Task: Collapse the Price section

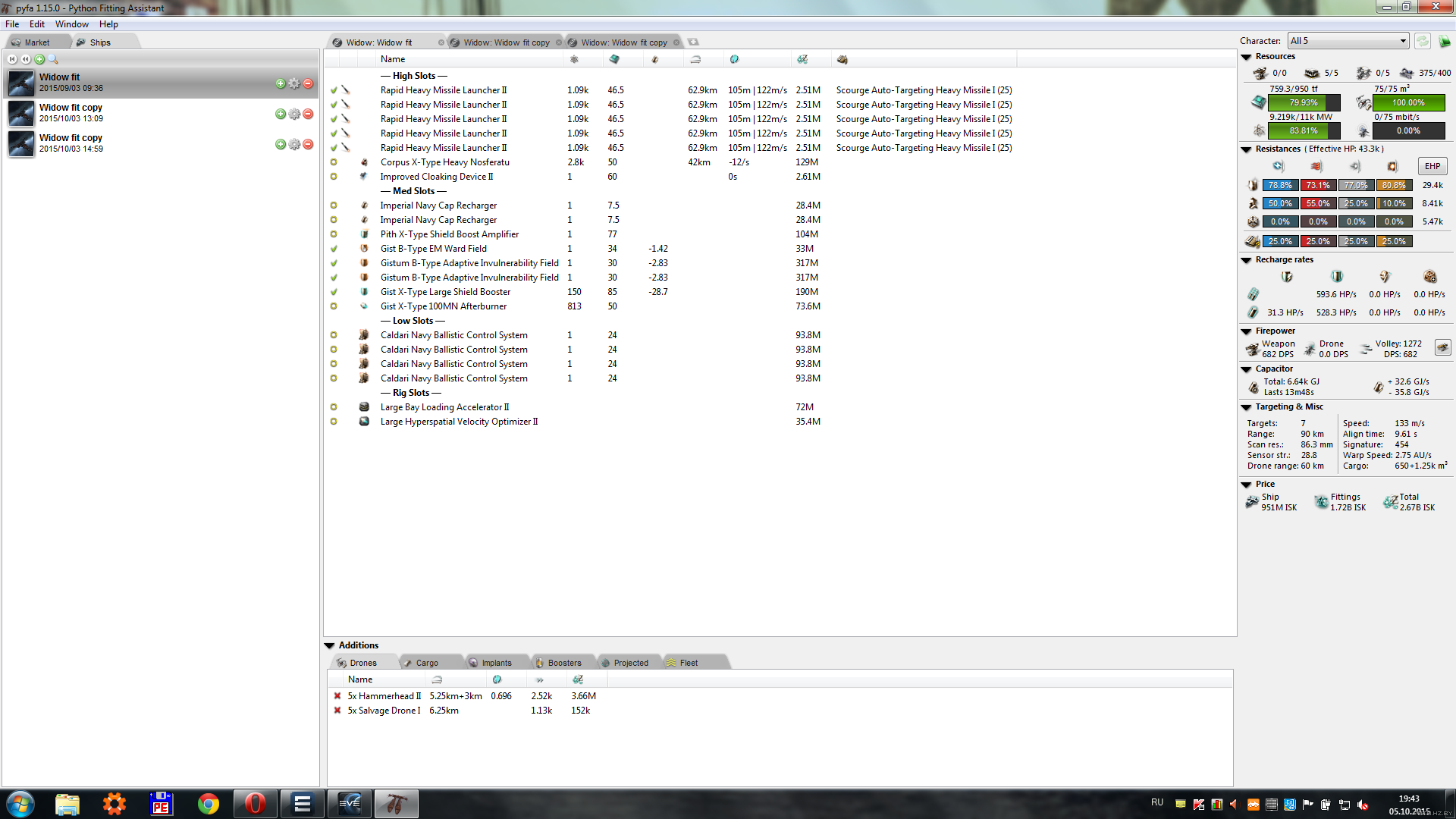Action: tap(1246, 485)
